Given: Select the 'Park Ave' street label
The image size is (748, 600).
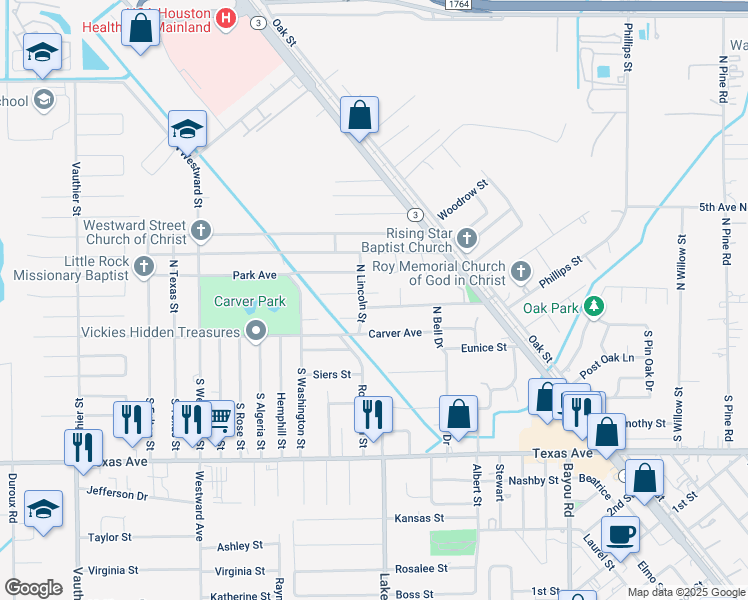Looking at the screenshot, I should pyautogui.click(x=254, y=275).
